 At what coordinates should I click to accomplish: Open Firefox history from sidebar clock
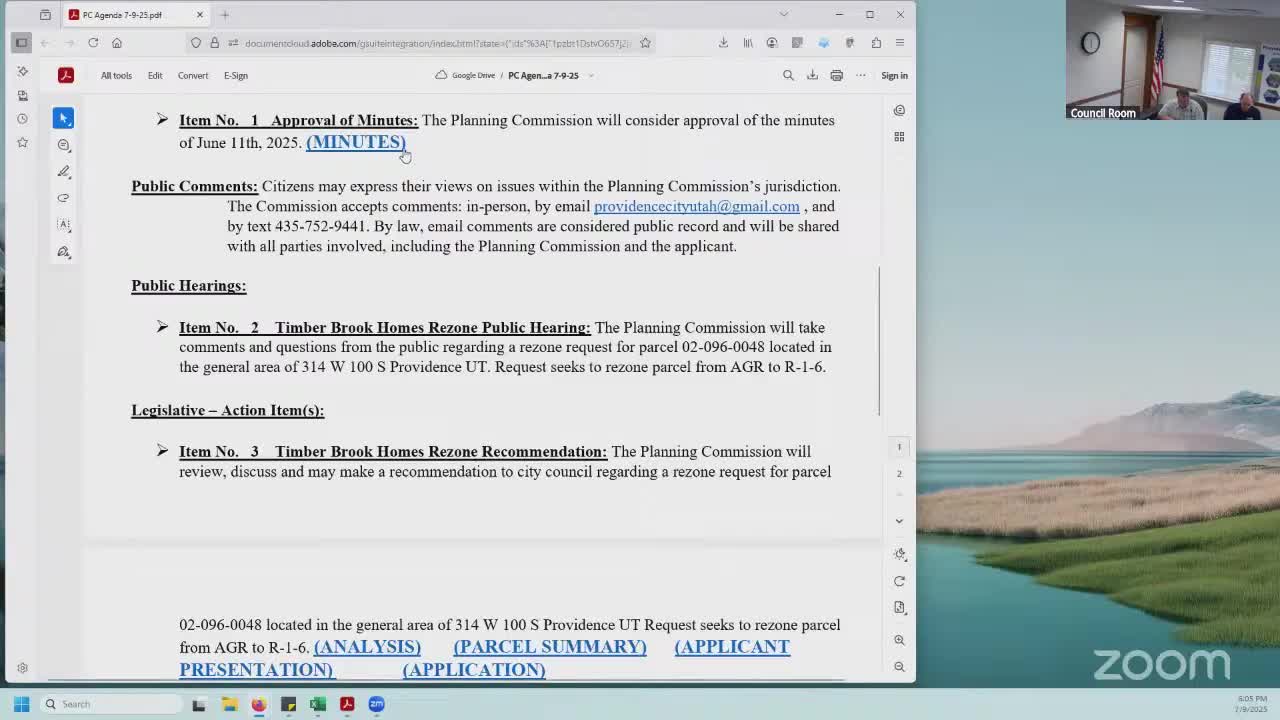pos(22,119)
